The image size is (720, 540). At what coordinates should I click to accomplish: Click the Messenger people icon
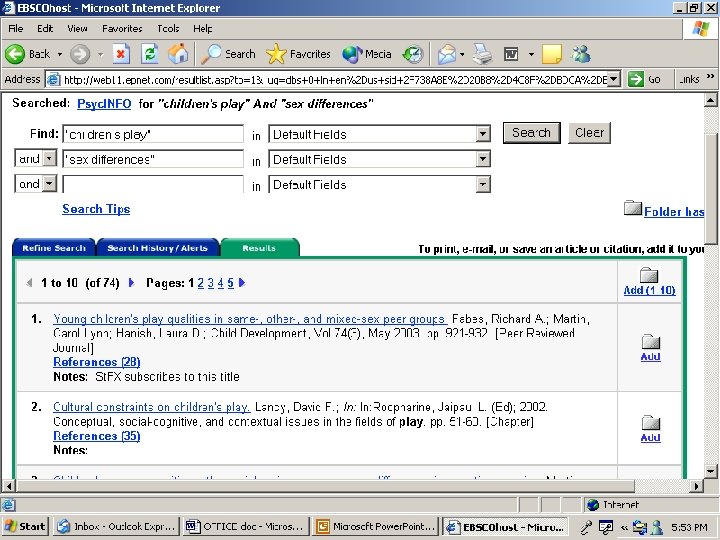(581, 54)
